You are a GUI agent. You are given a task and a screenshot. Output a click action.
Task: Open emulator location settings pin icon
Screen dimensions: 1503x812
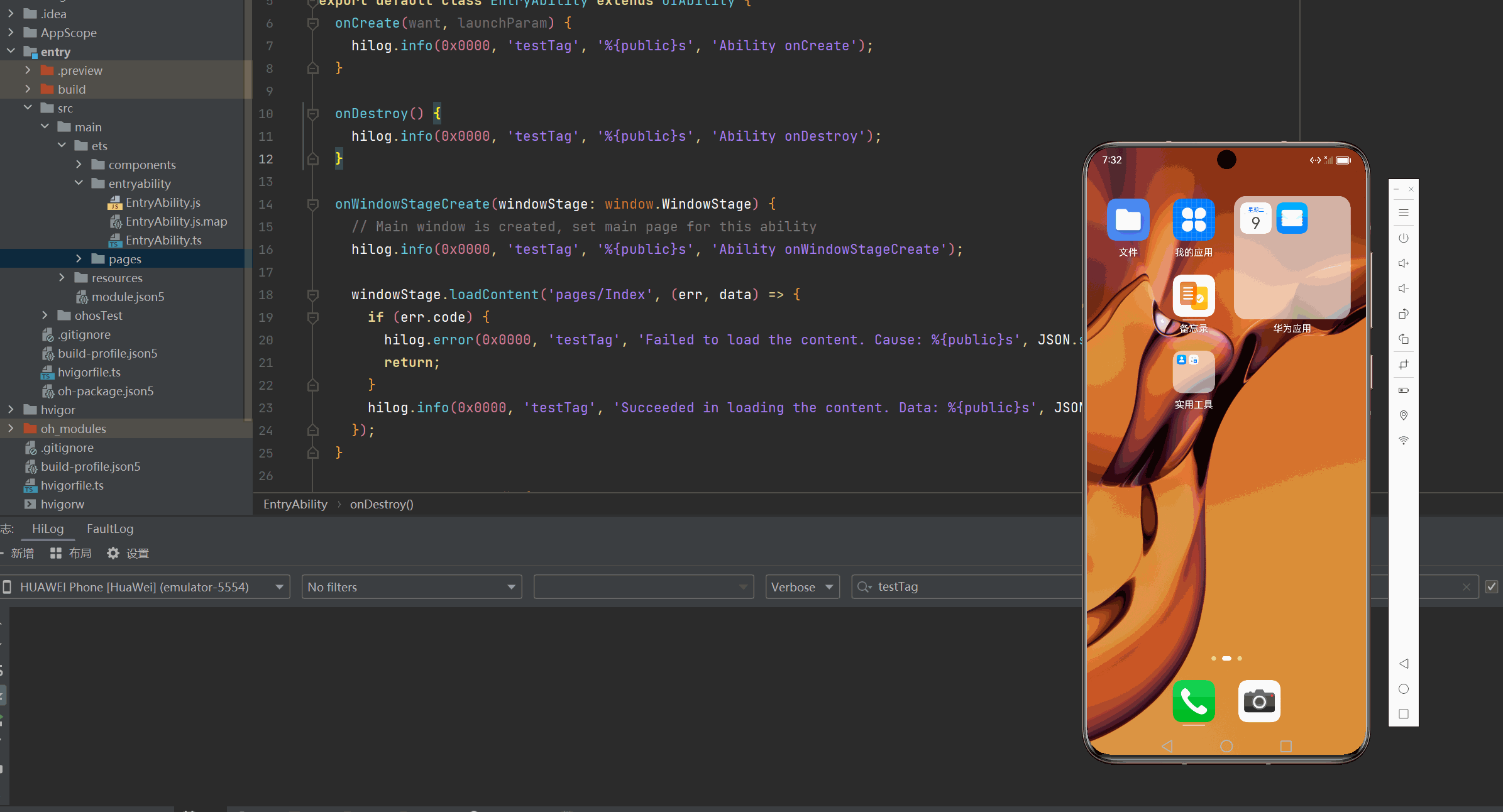(x=1403, y=415)
